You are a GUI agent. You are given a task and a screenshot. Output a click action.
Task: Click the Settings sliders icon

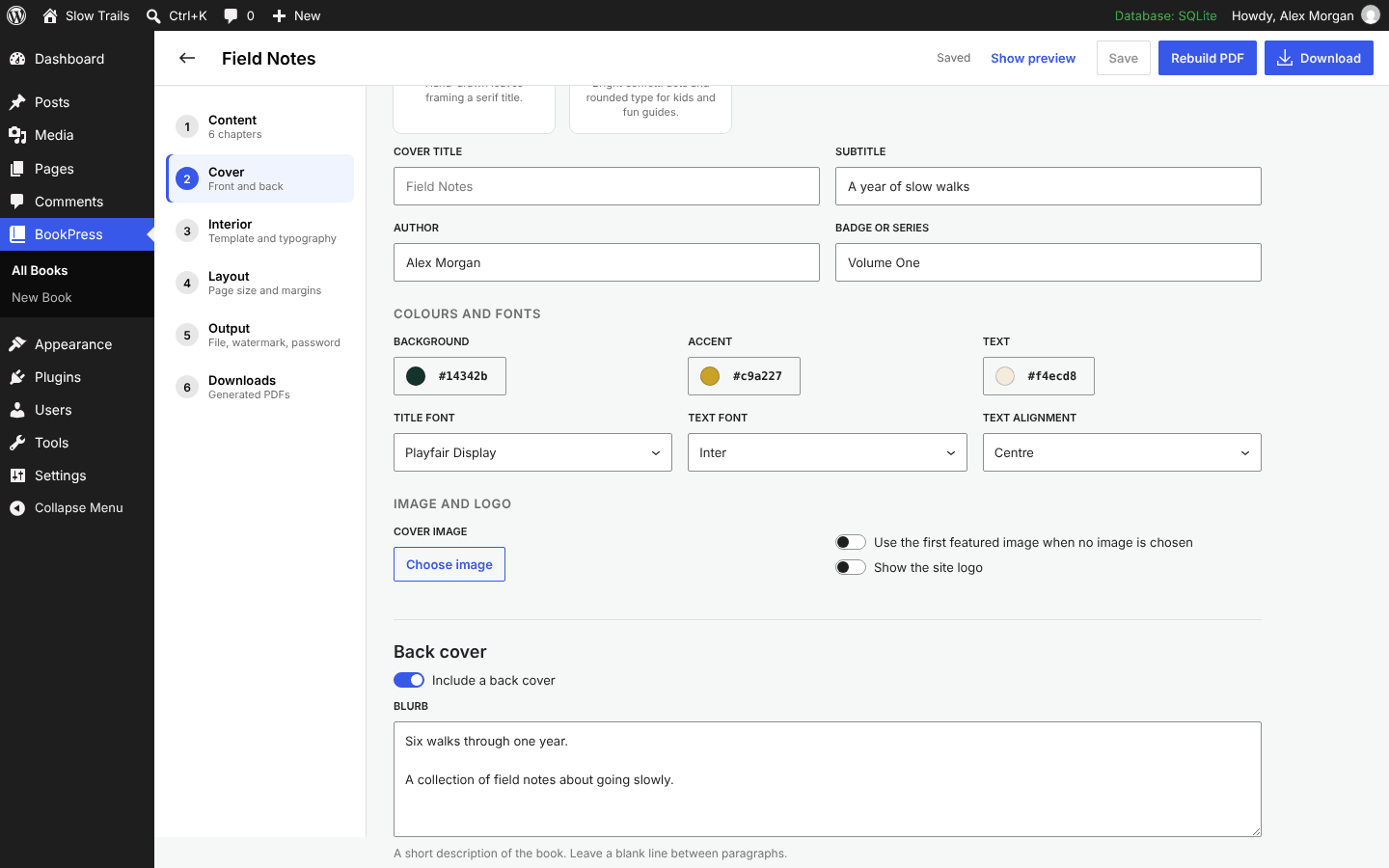pos(17,475)
